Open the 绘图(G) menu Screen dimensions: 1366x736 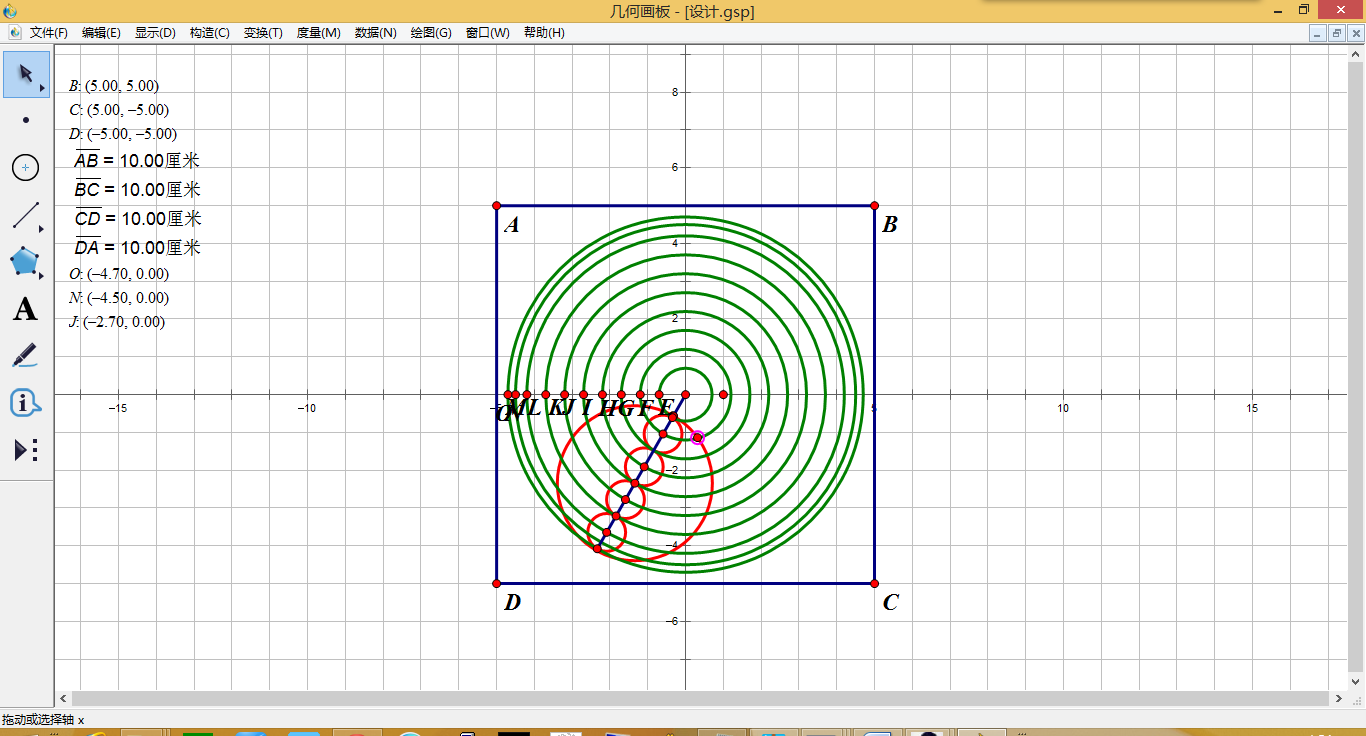431,33
